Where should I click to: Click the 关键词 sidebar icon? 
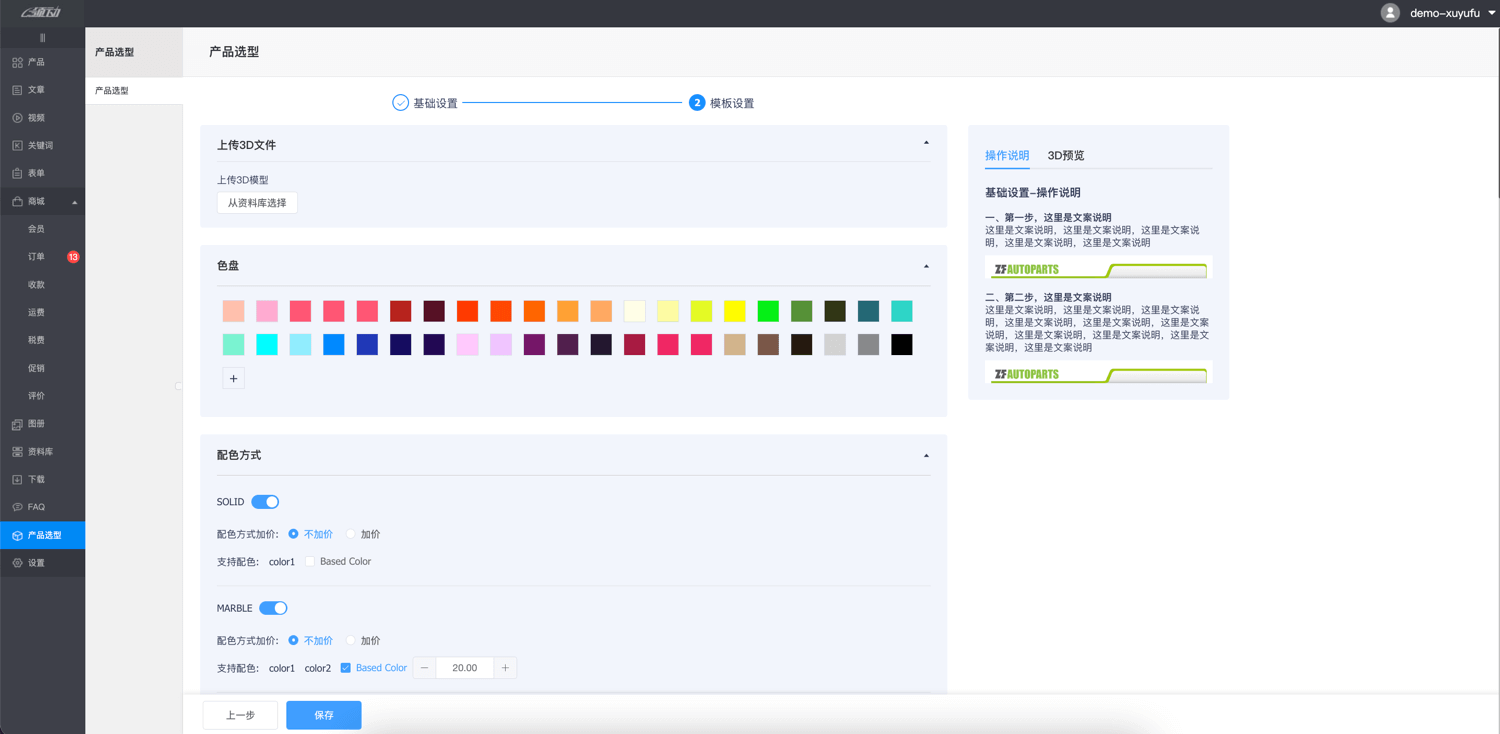17,146
